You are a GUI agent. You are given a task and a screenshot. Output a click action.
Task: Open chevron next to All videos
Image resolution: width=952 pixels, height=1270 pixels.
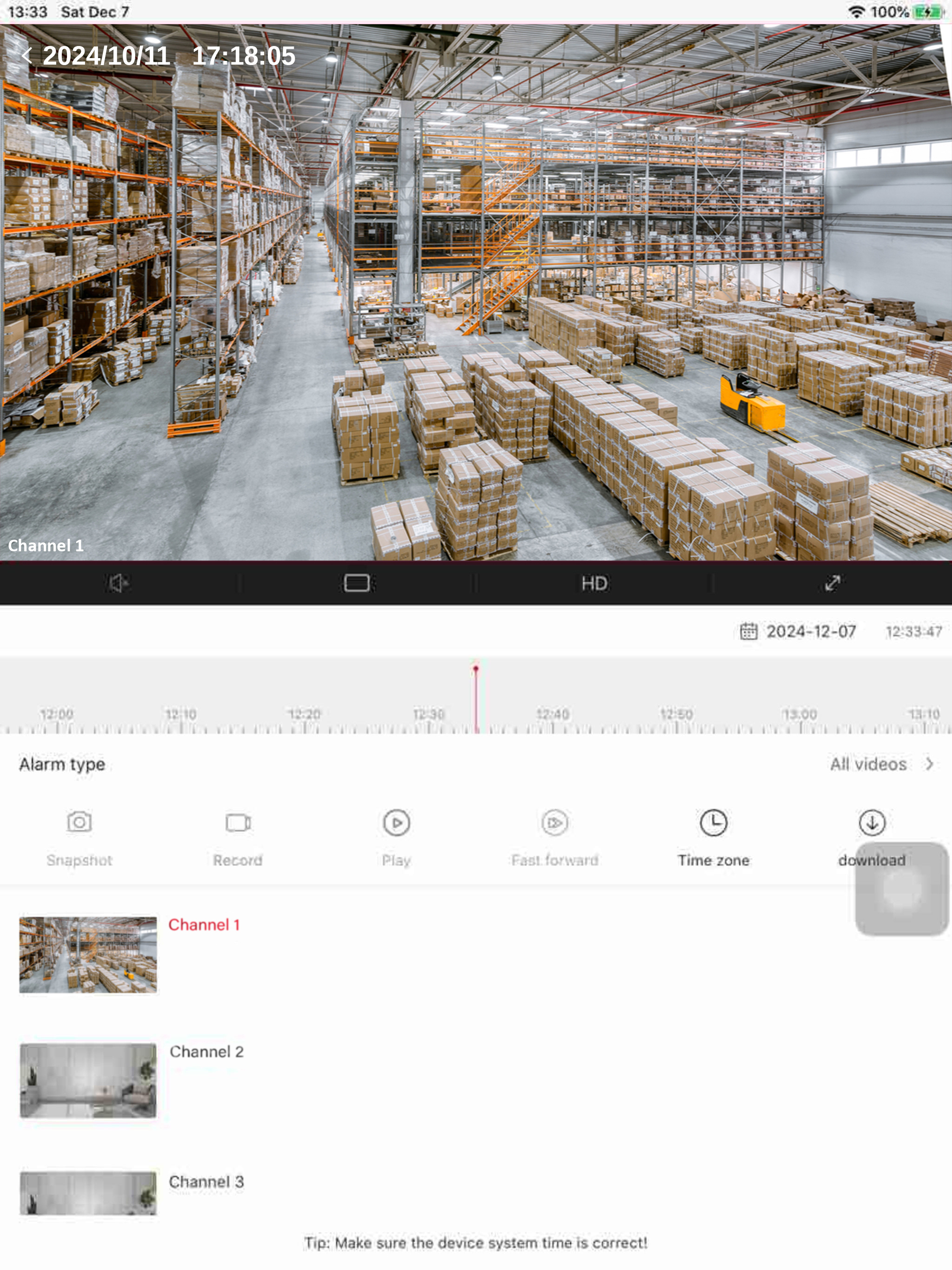click(929, 764)
